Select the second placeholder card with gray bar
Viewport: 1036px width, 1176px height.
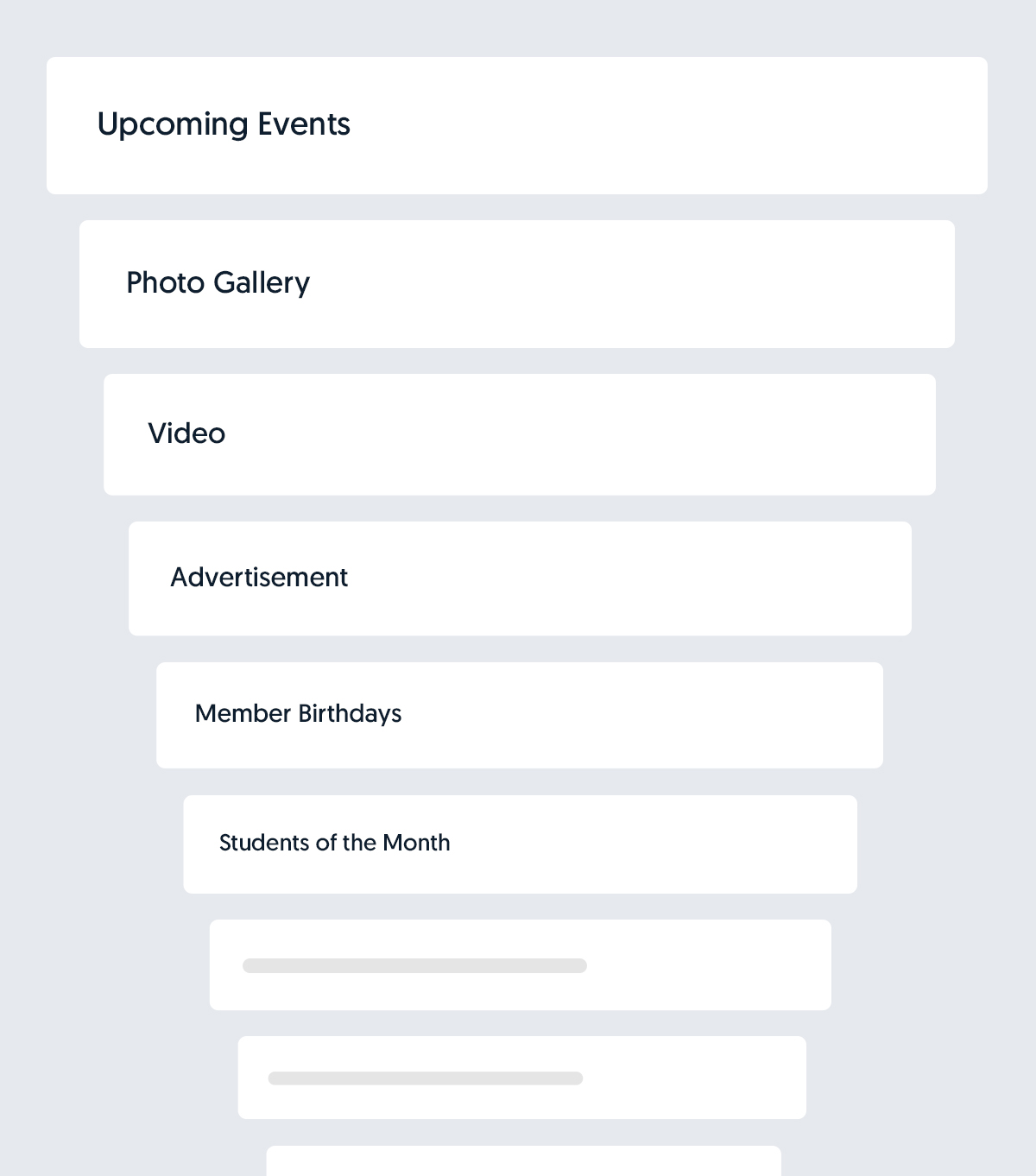click(x=521, y=1078)
